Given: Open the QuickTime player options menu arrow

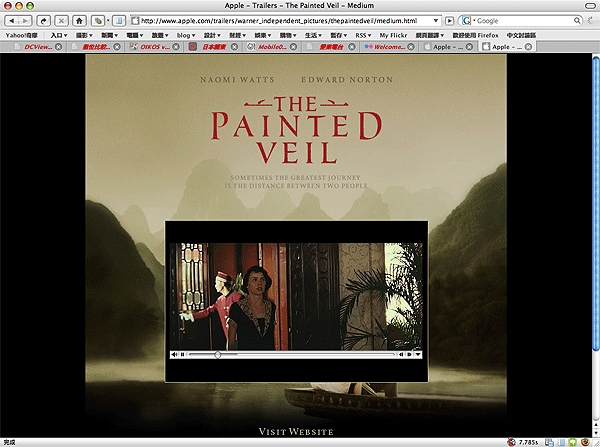Looking at the screenshot, I should (x=418, y=354).
